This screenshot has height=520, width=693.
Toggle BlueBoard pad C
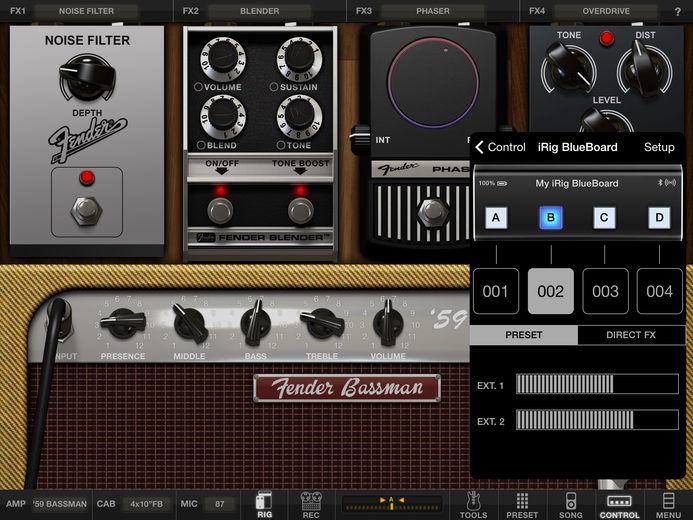pos(604,217)
